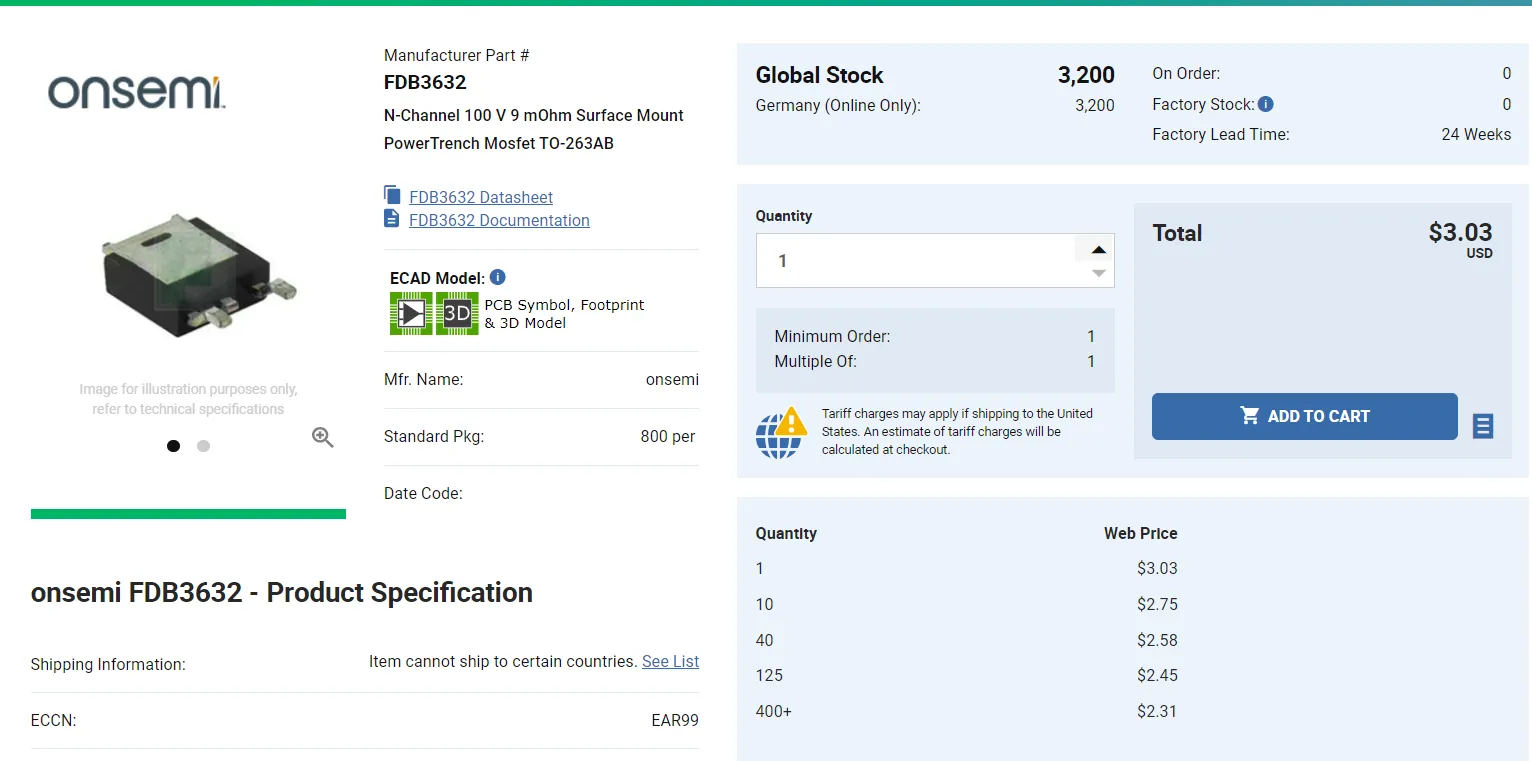
Task: Click the $3.03 price for quantity 1
Action: coord(1157,568)
